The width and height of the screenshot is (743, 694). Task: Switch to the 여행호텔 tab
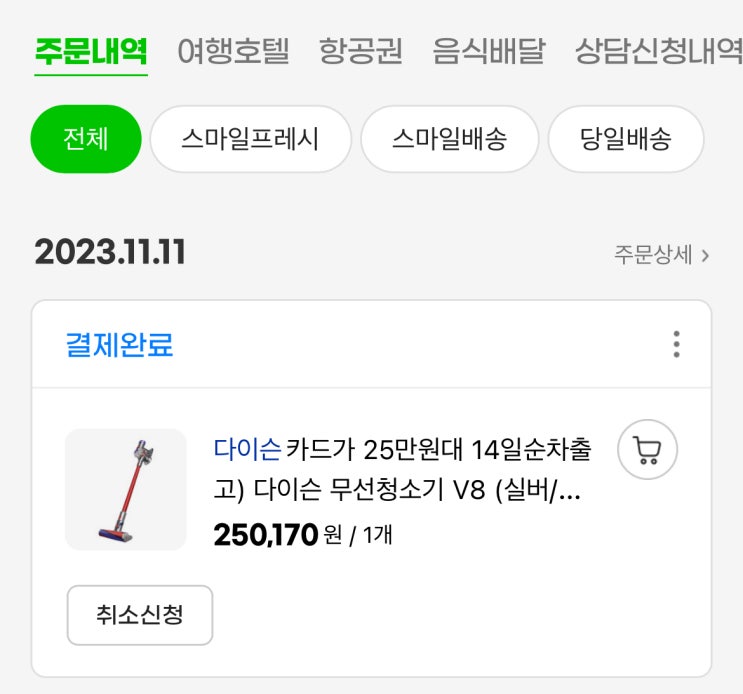tap(233, 52)
